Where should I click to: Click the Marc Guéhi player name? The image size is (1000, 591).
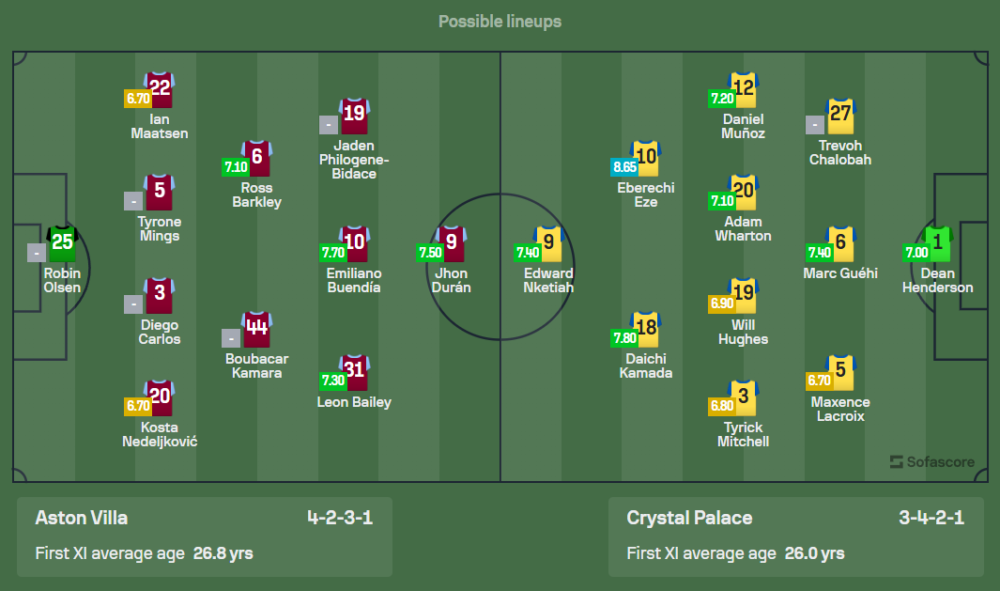coord(840,273)
